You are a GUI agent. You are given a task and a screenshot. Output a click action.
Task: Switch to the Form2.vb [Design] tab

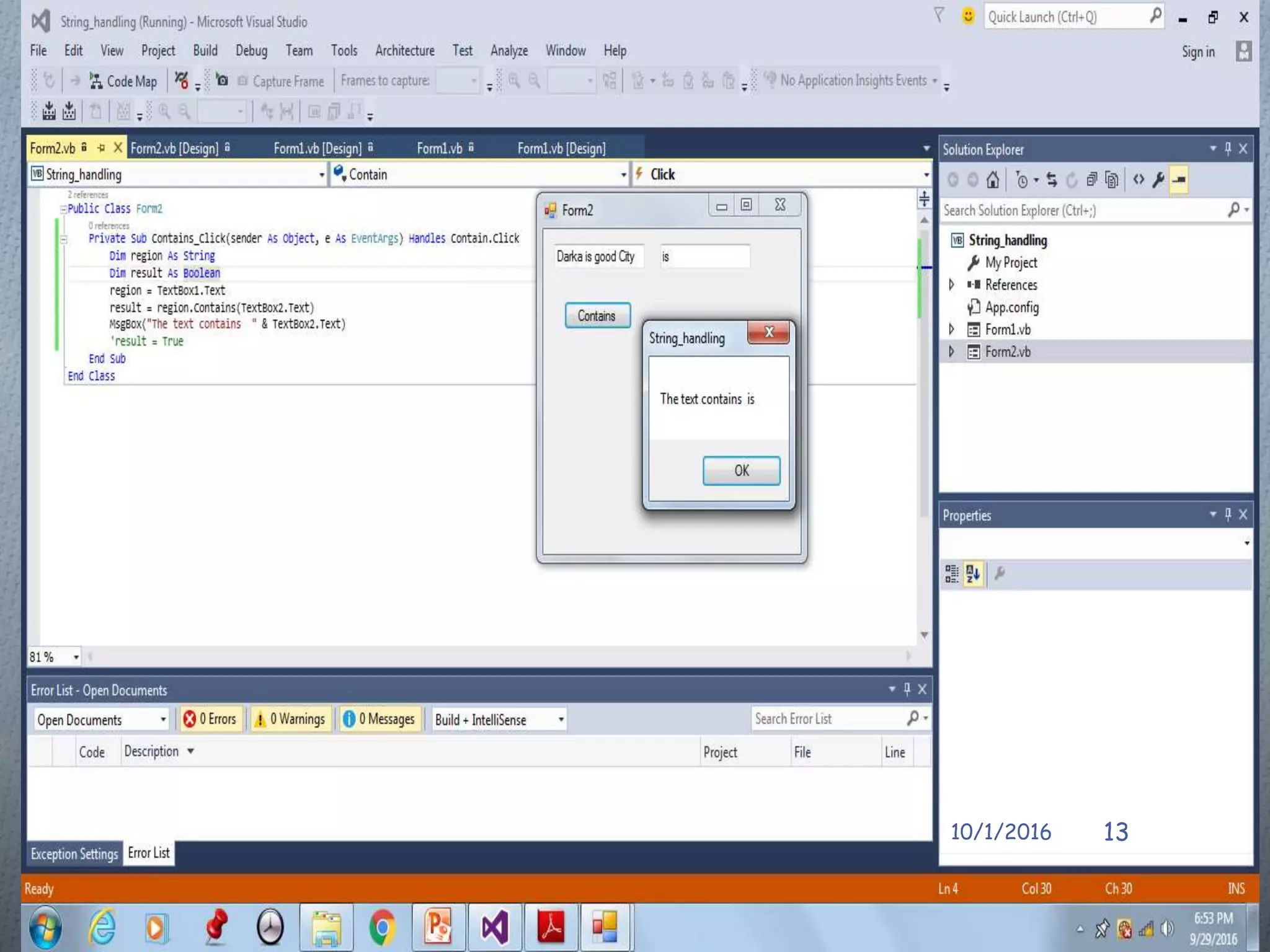coord(174,149)
